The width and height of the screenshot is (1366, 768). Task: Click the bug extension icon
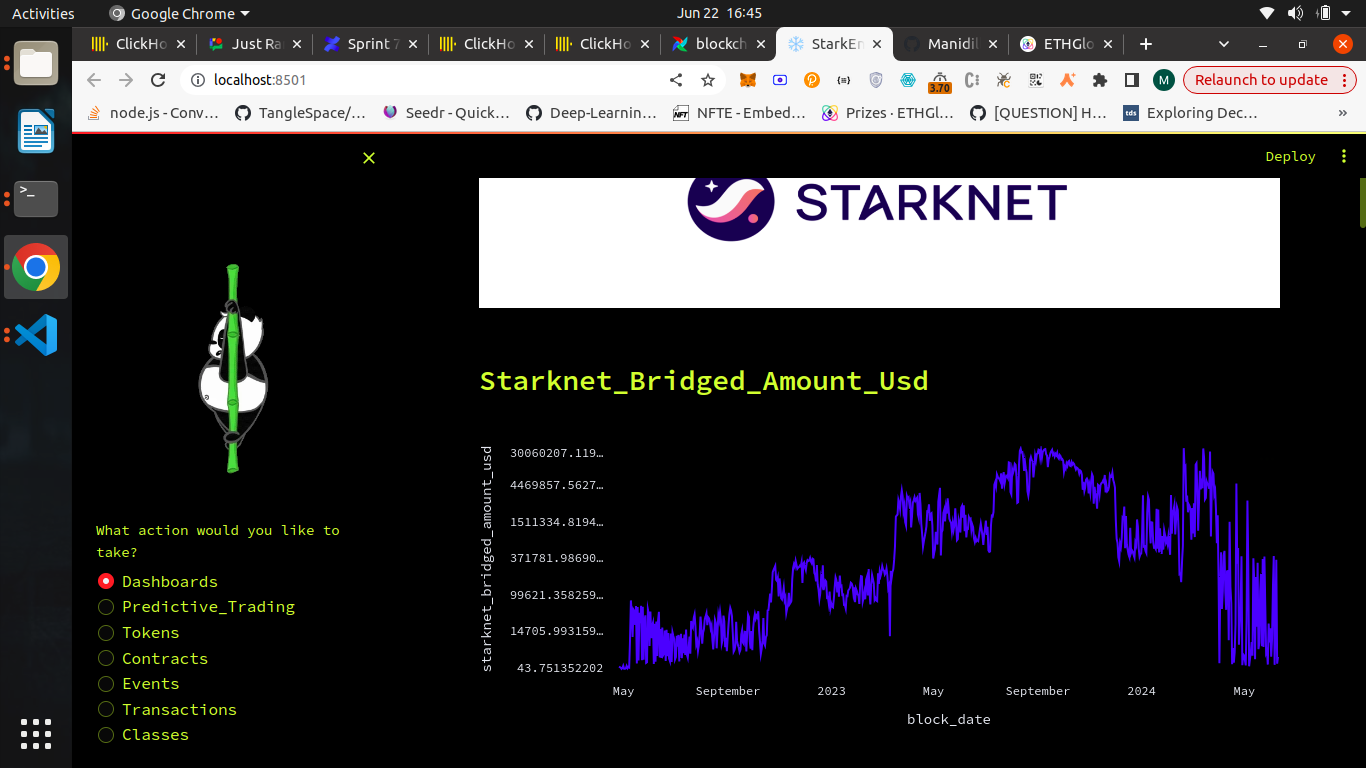tap(1003, 80)
